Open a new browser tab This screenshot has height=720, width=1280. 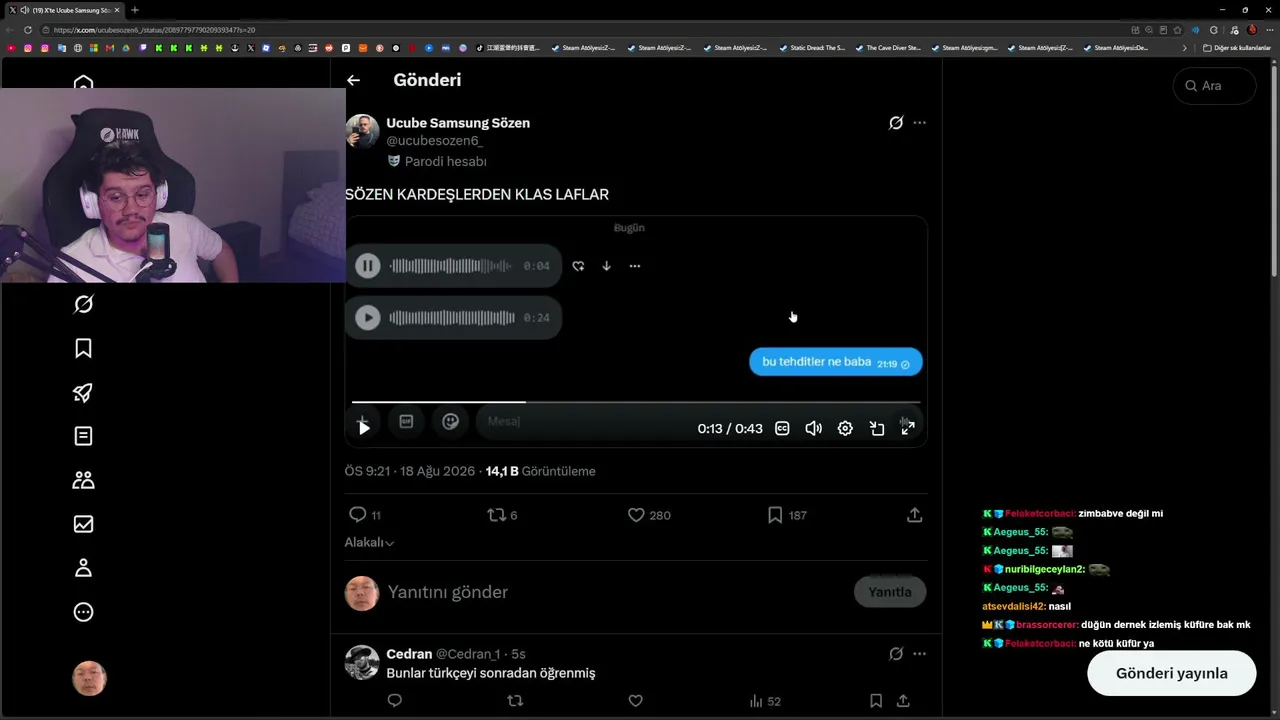[x=135, y=10]
